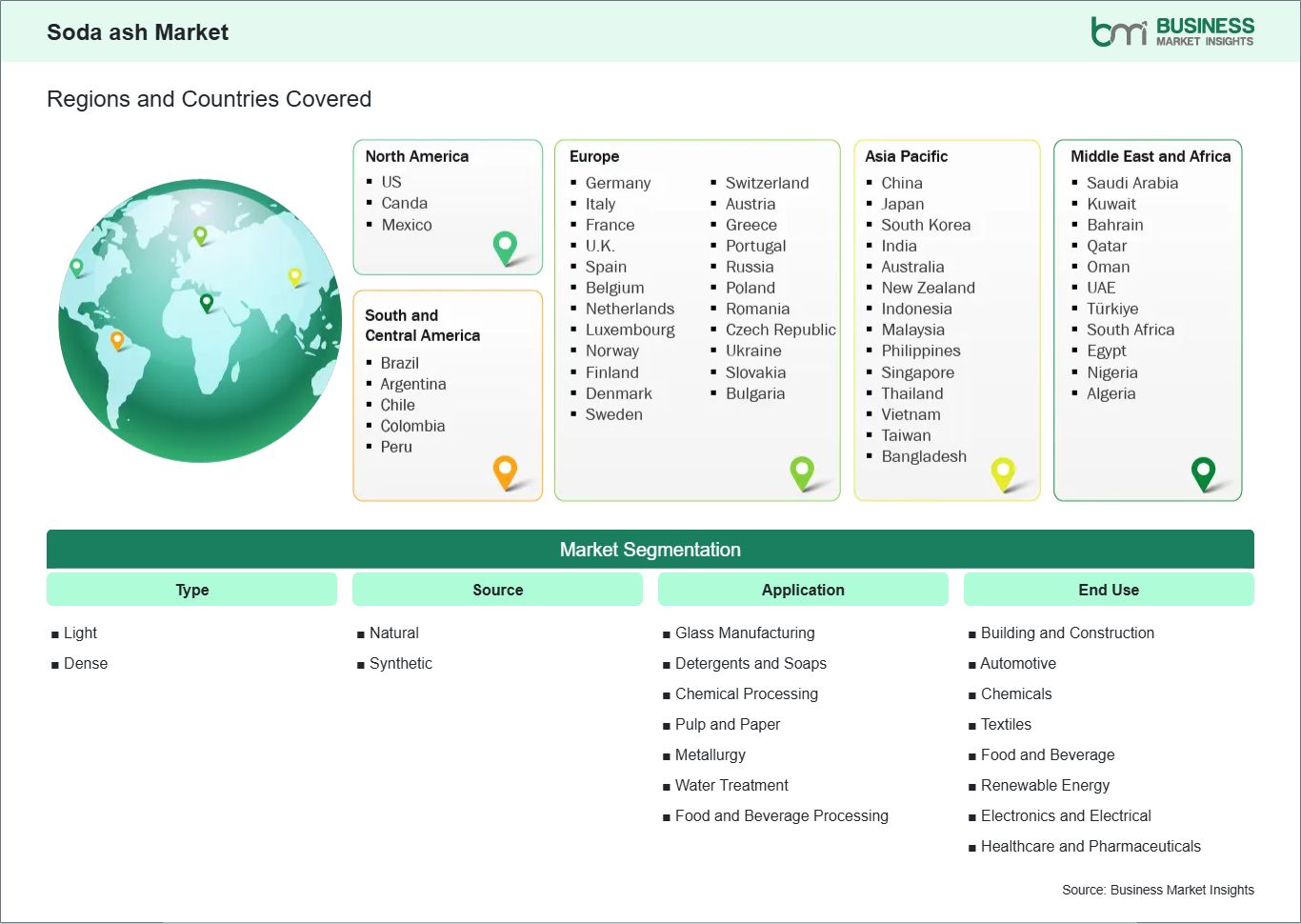Click Canda in North America list
The image size is (1301, 924).
(x=404, y=203)
